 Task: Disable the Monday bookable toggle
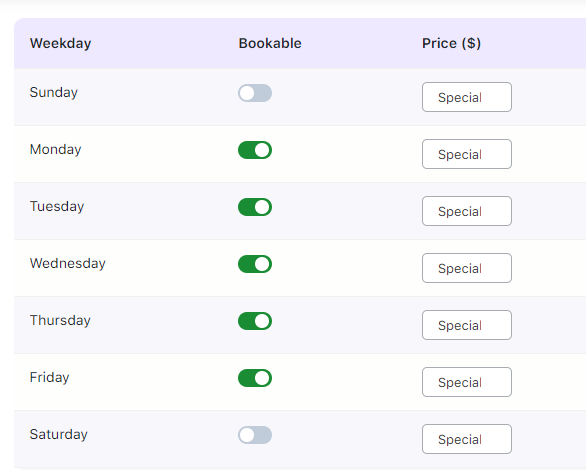click(255, 150)
